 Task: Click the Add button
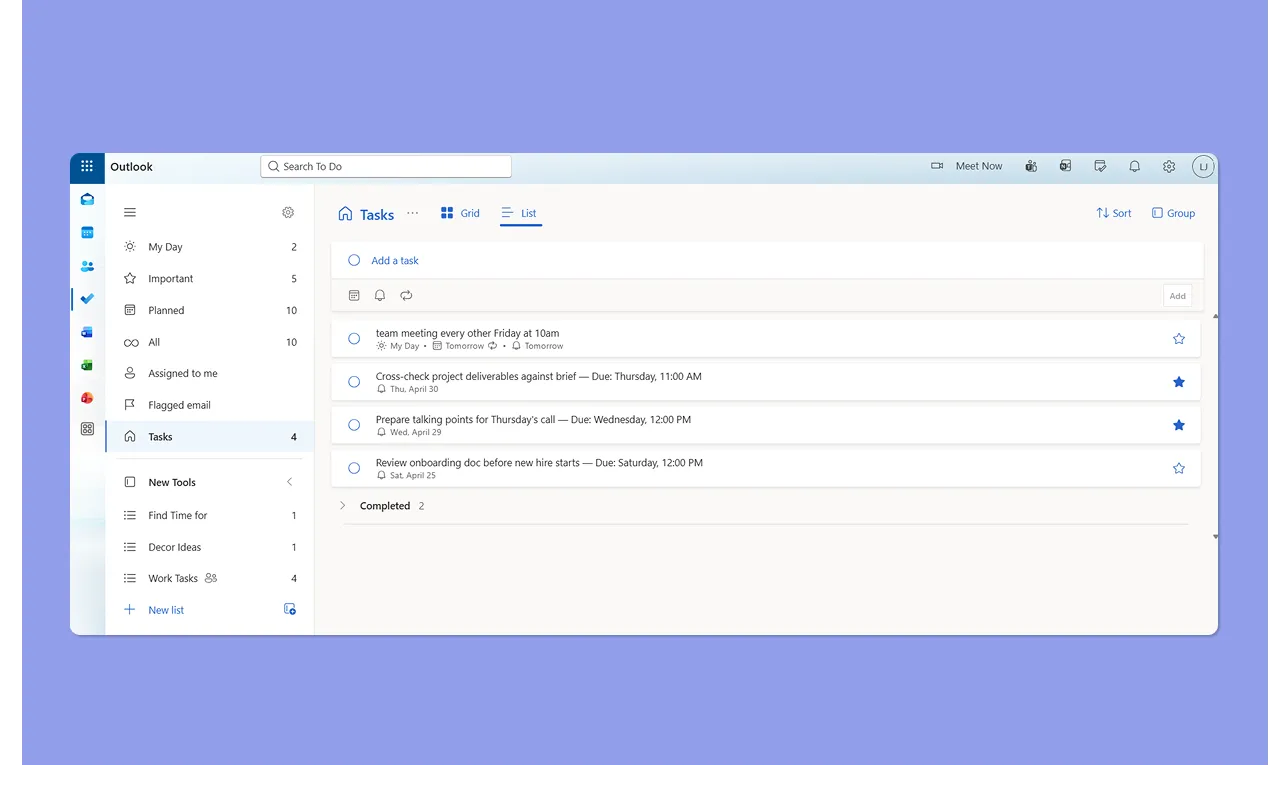pyautogui.click(x=1178, y=295)
